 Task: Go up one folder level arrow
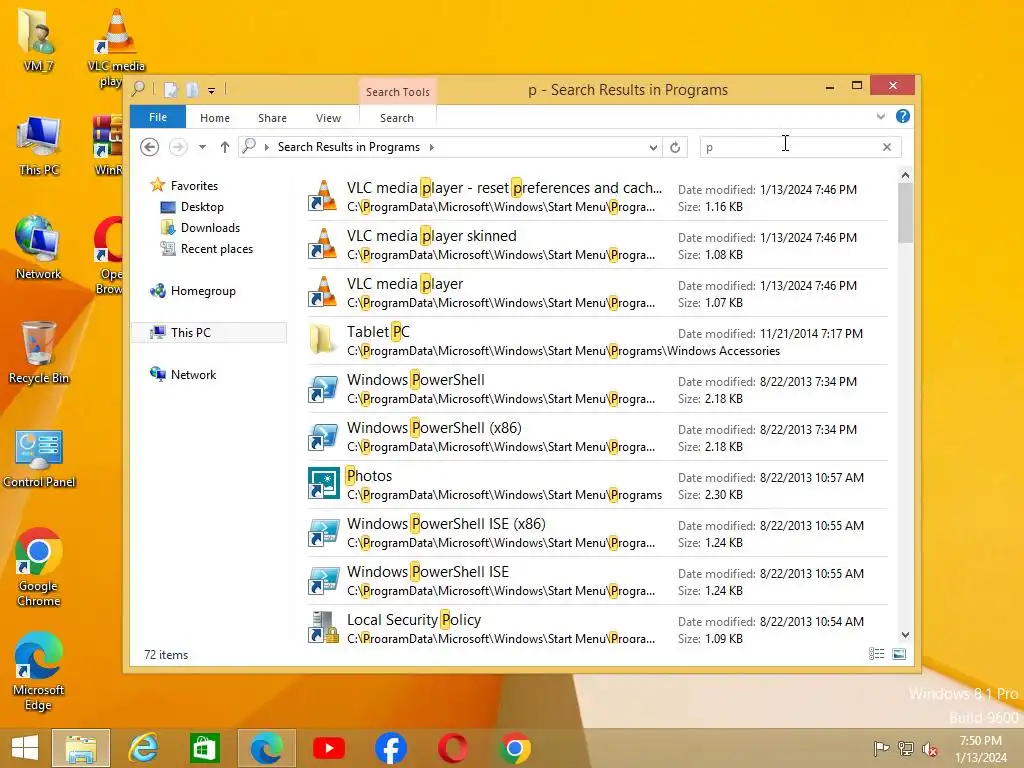(225, 147)
